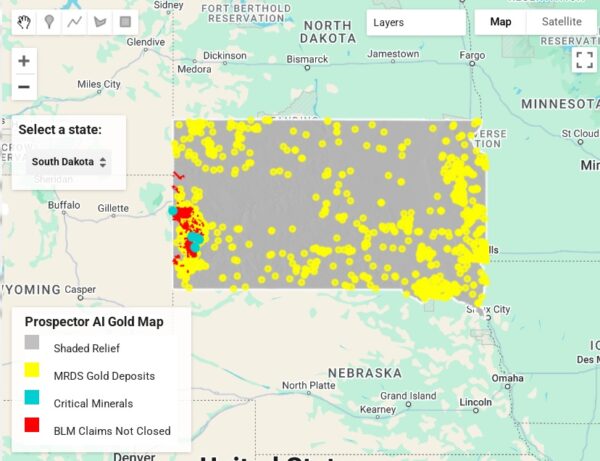
Task: Click the Grand Island city label
Action: [x=408, y=396]
